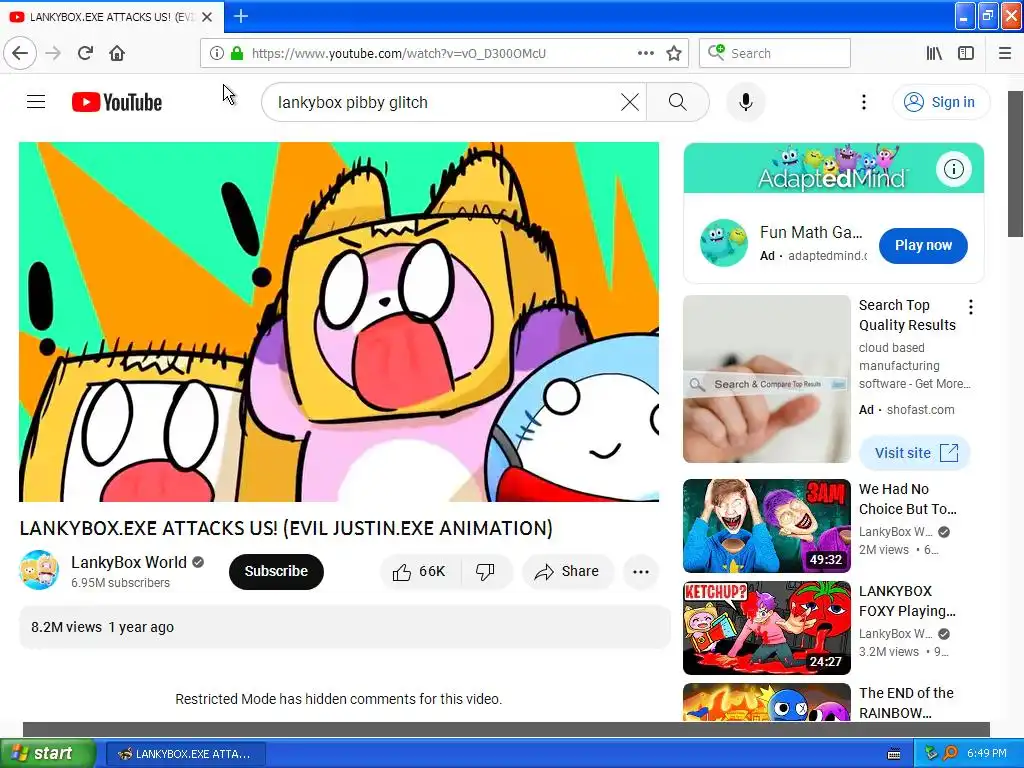1024x768 pixels.
Task: Start voice search with the microphone
Action: [x=746, y=102]
